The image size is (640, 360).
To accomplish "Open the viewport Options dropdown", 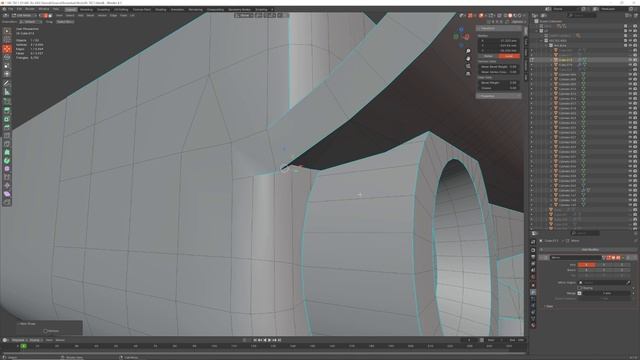I will pyautogui.click(x=518, y=22).
